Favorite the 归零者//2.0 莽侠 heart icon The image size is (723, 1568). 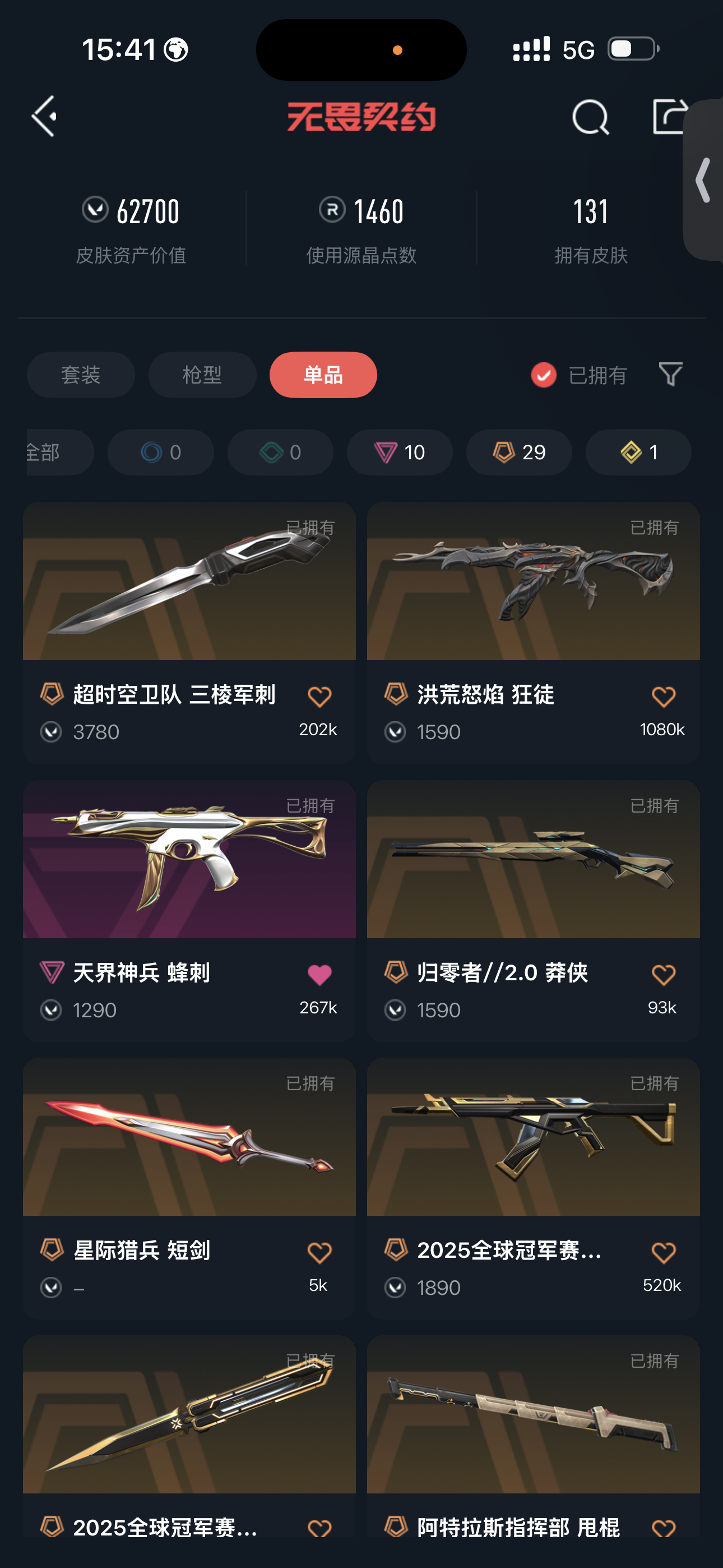click(664, 975)
